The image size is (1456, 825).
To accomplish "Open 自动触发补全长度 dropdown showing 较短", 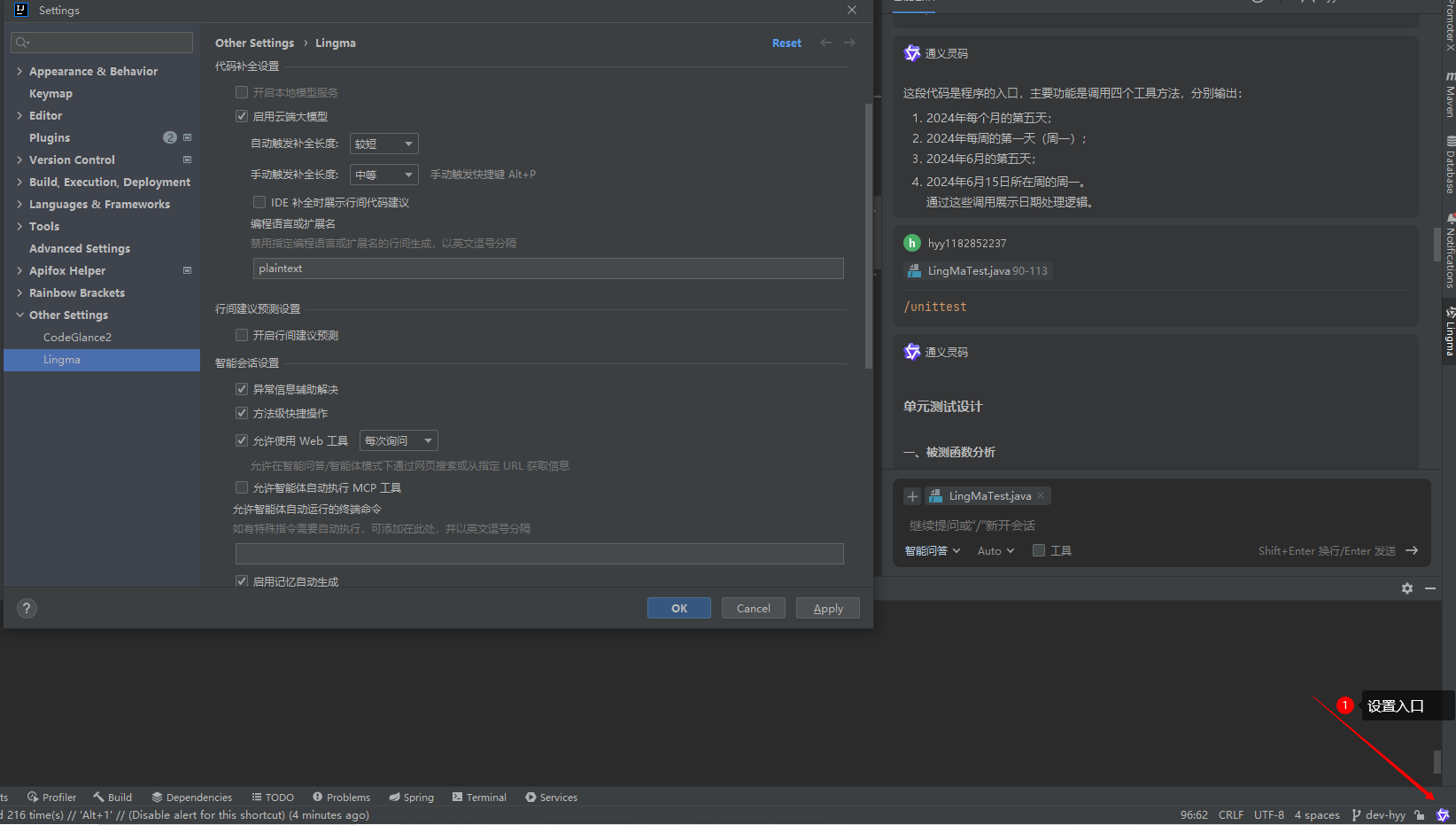I will [384, 144].
